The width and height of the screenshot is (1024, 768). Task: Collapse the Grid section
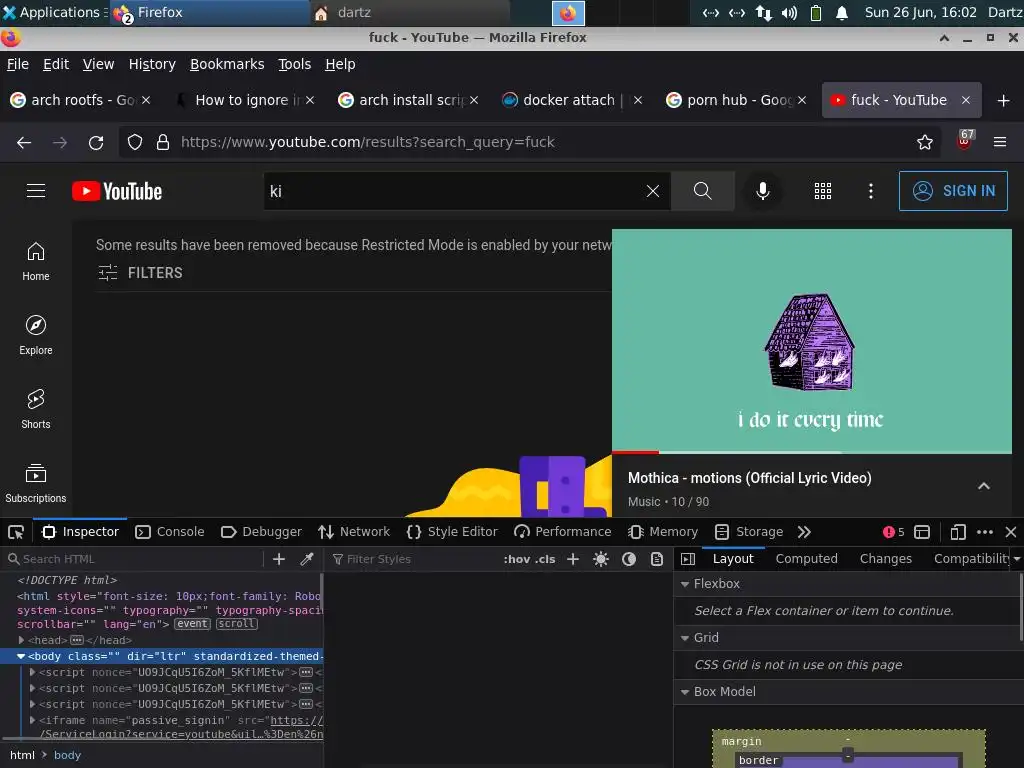tap(685, 638)
